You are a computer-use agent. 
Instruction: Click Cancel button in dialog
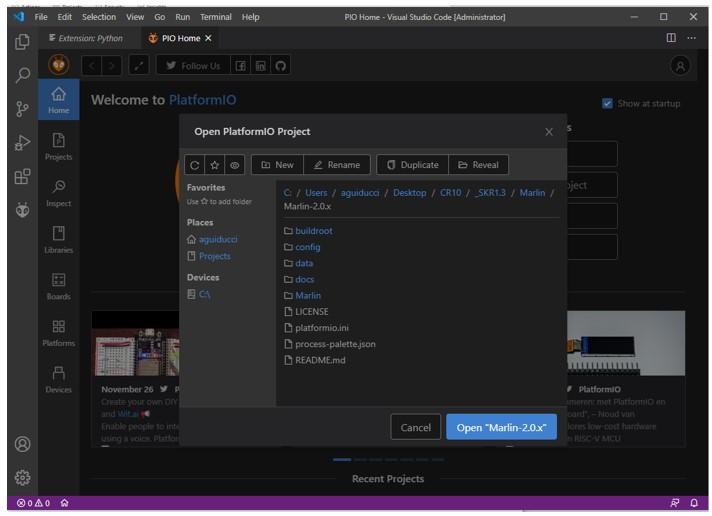click(415, 427)
